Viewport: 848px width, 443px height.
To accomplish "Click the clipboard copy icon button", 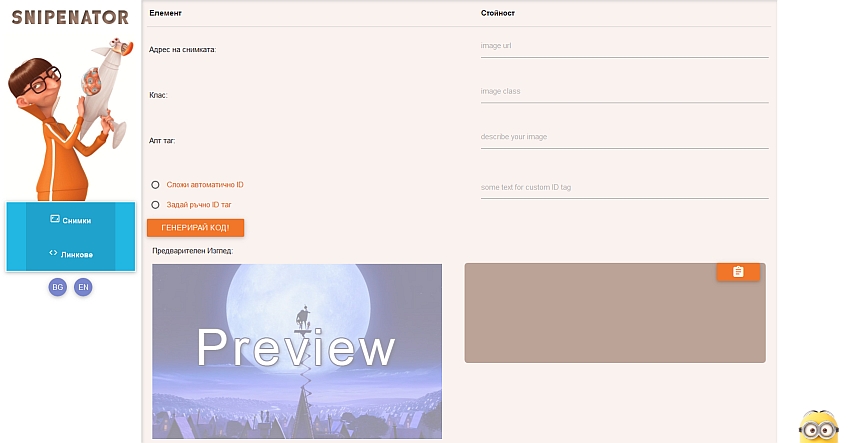I will 738,272.
